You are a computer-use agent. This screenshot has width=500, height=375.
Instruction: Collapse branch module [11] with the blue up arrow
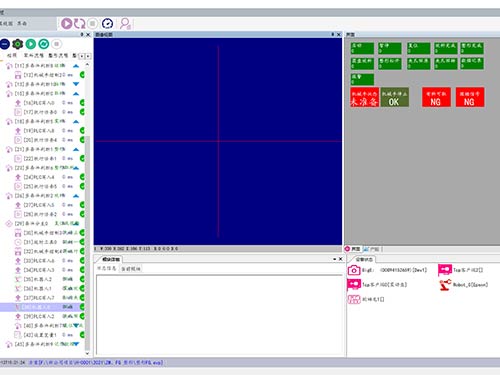click(76, 66)
